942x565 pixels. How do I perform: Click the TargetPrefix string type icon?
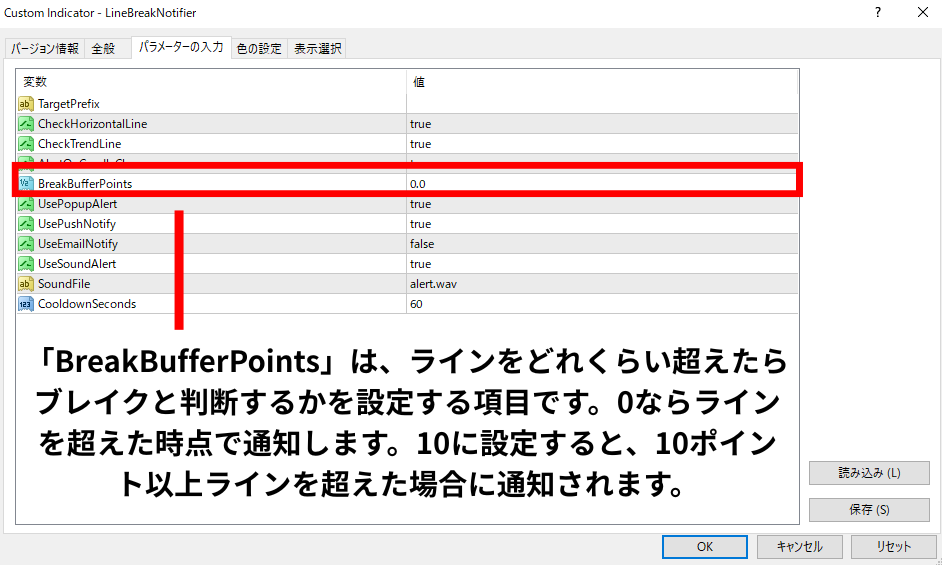26,104
